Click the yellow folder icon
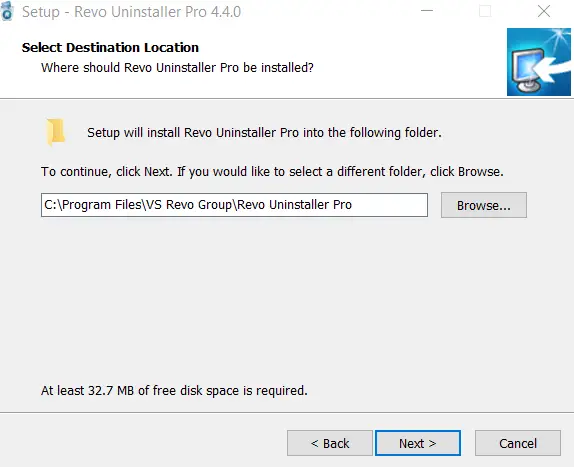Image resolution: width=574 pixels, height=467 pixels. point(56,132)
